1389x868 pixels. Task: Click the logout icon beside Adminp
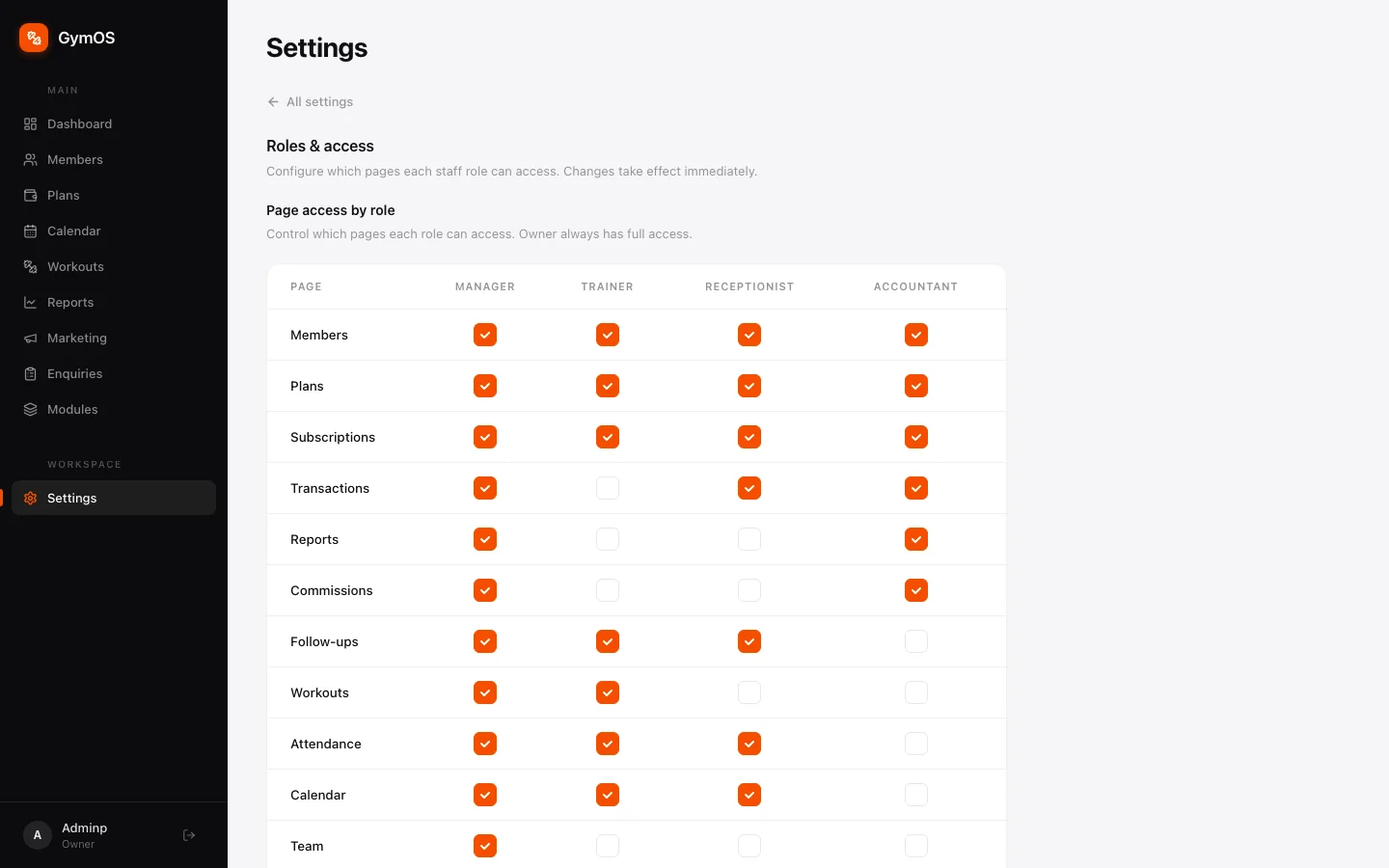(189, 835)
